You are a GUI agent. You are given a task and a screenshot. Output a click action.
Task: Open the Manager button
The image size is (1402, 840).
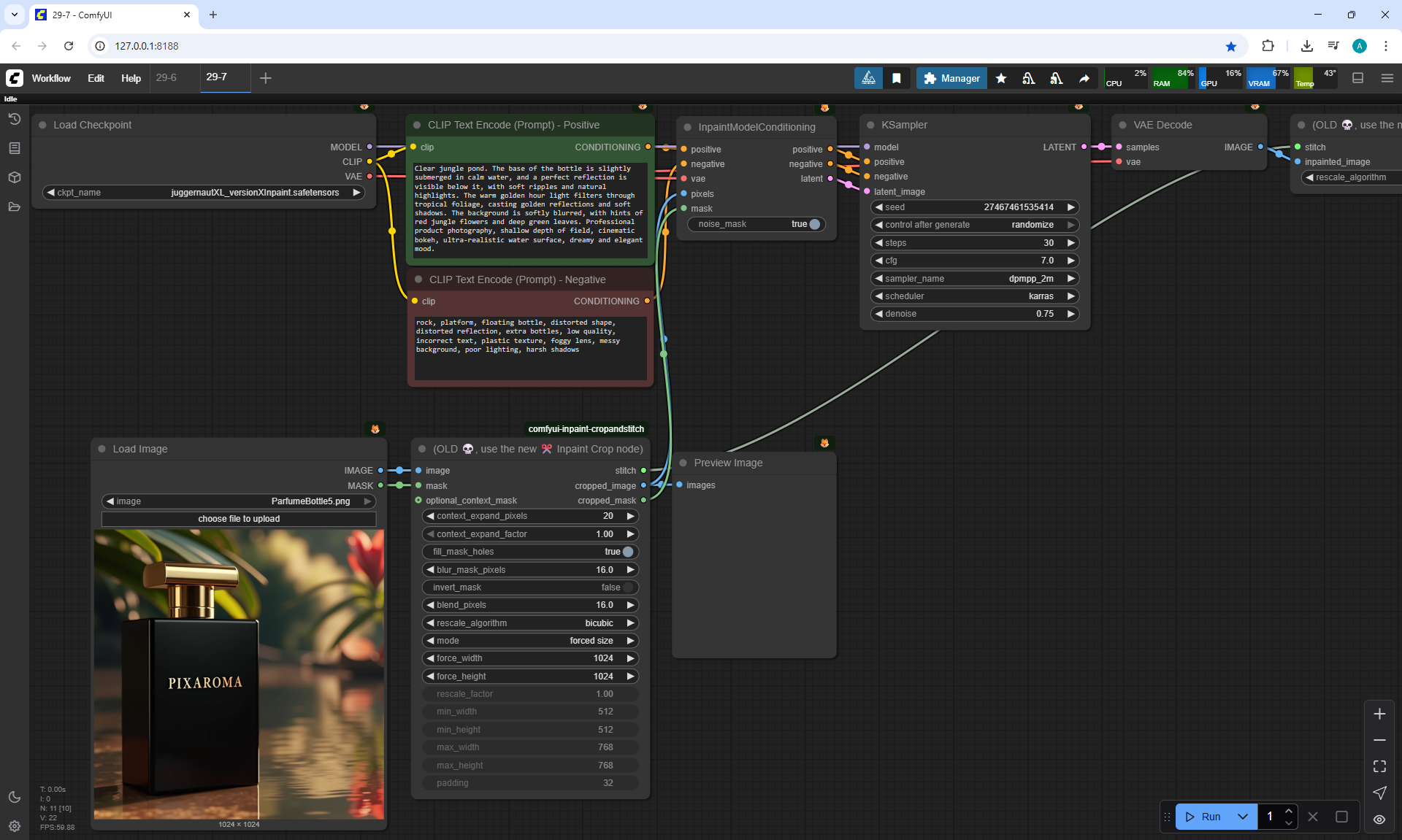(951, 78)
